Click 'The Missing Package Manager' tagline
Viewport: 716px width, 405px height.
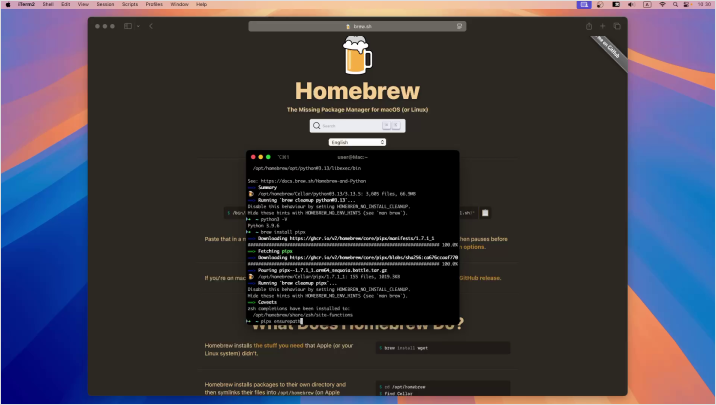click(x=357, y=110)
